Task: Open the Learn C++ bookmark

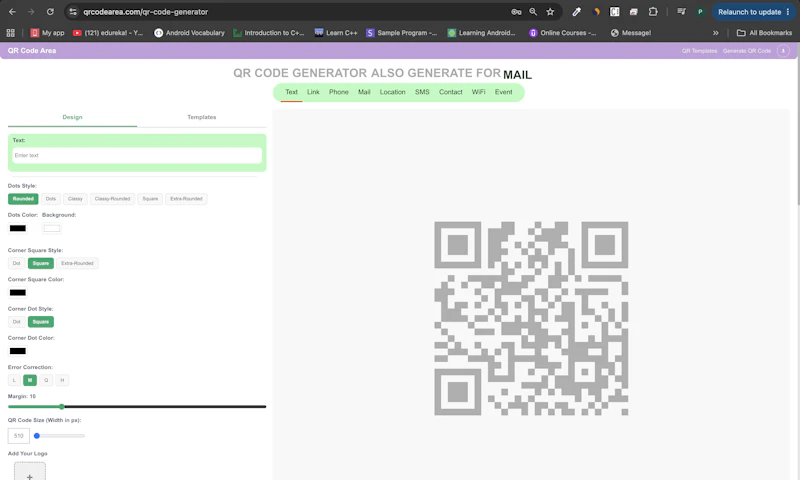Action: [336, 33]
